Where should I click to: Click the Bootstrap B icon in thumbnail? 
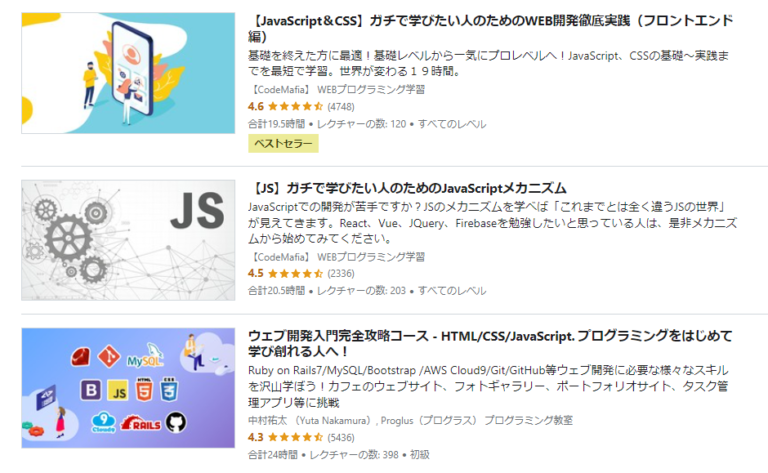[91, 391]
